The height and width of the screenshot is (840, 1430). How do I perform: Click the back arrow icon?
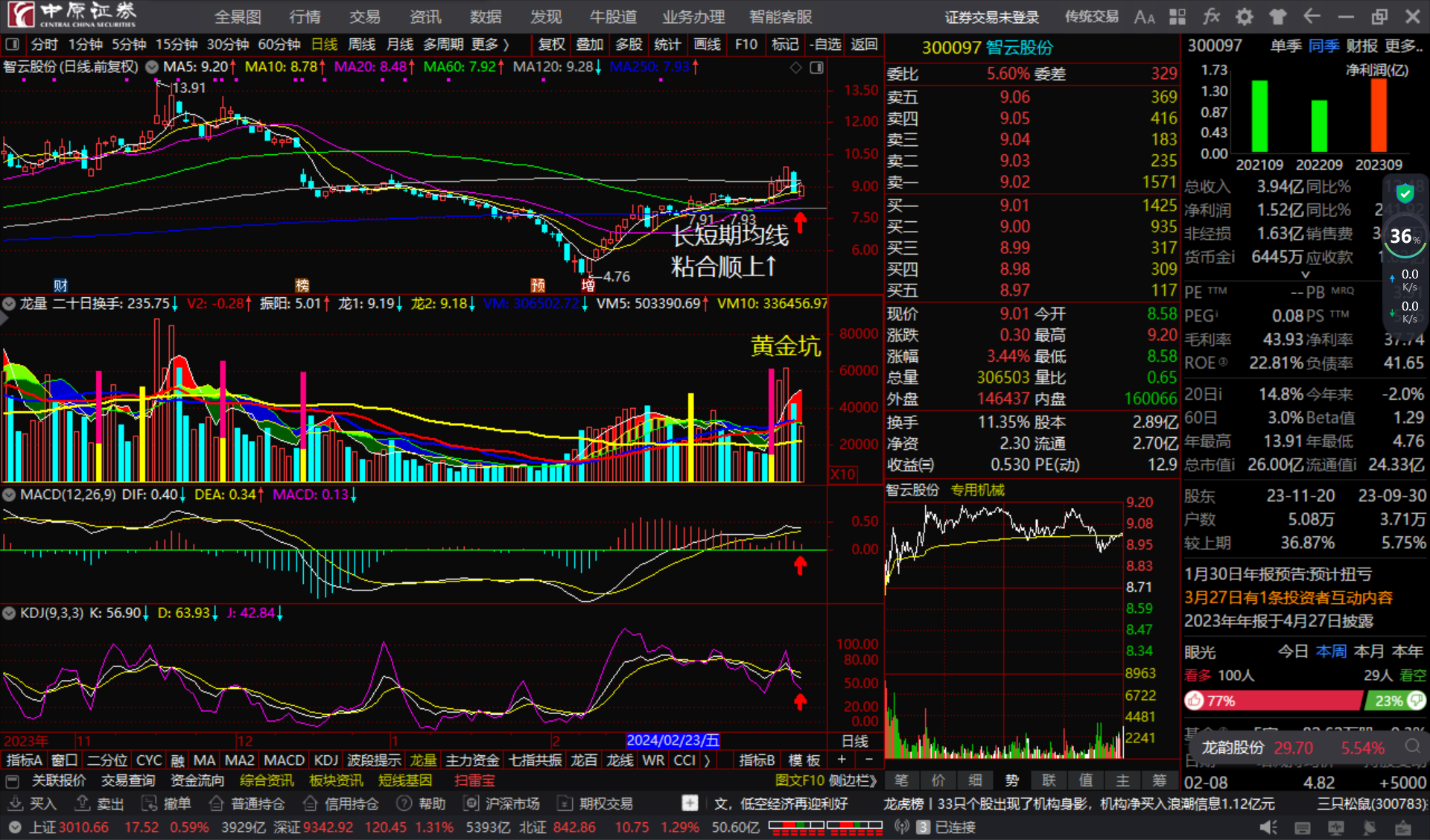(x=1312, y=16)
